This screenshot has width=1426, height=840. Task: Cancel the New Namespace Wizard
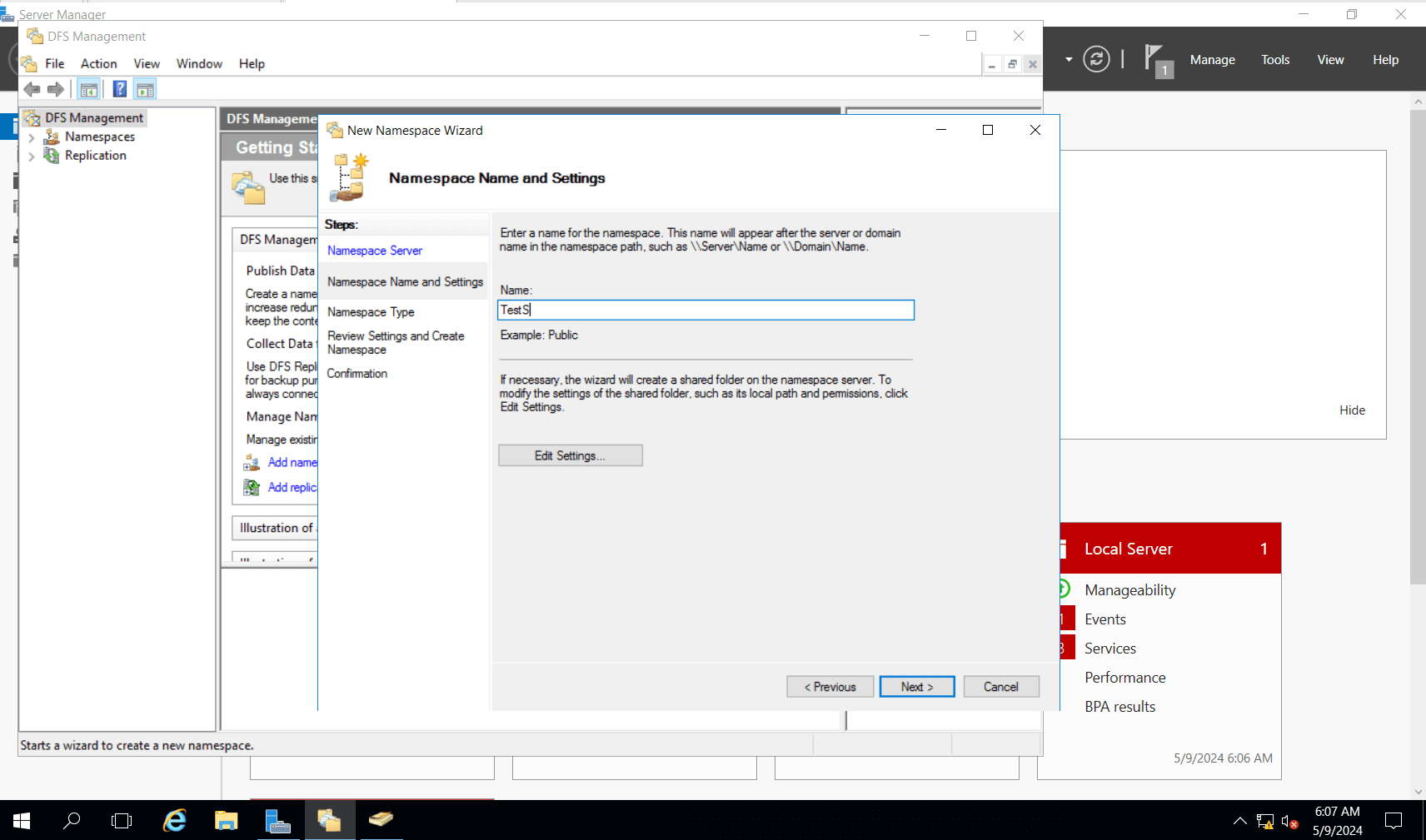(1001, 687)
